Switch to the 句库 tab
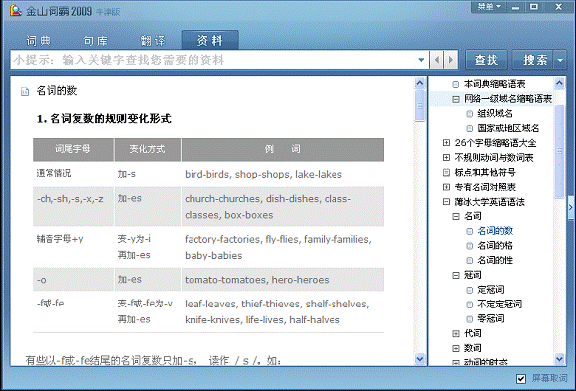Viewport: 576px width, 391px height. pos(95,41)
